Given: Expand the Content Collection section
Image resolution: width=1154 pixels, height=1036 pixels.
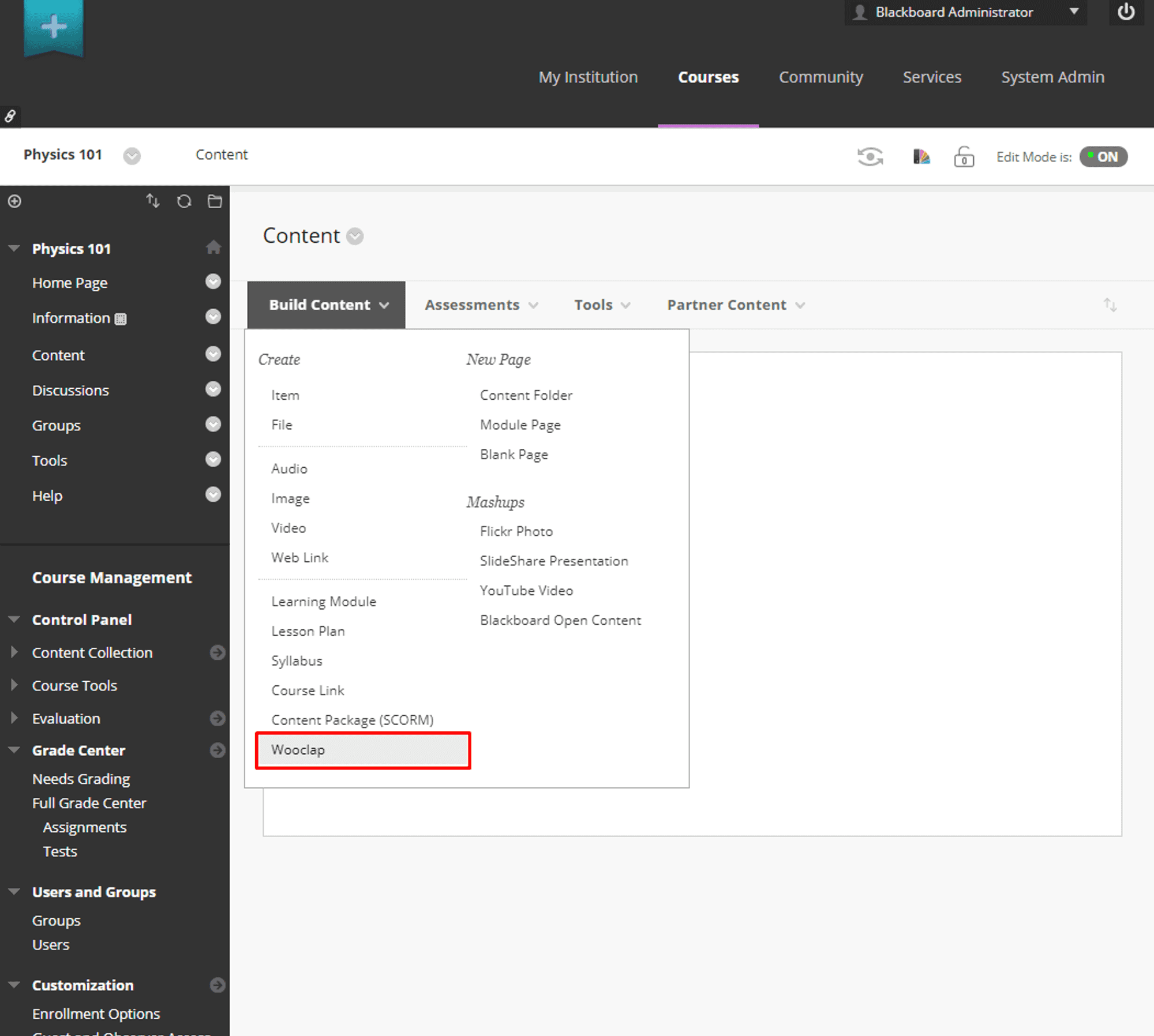Looking at the screenshot, I should [14, 652].
